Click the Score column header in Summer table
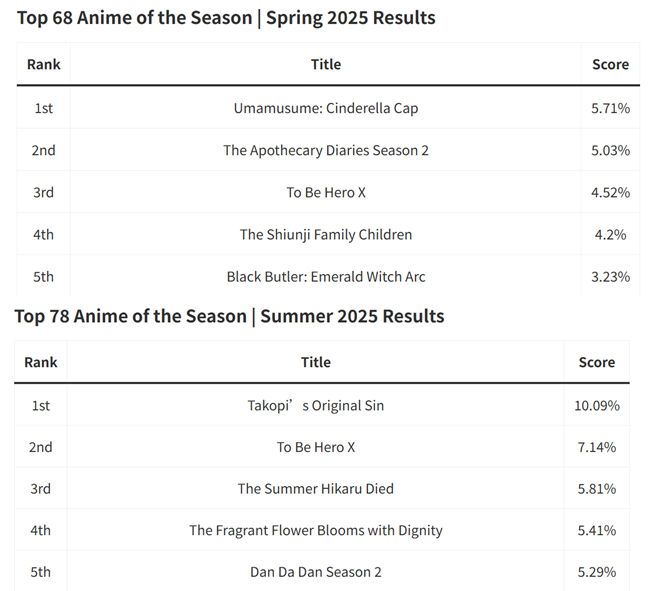The image size is (663, 591). point(597,362)
